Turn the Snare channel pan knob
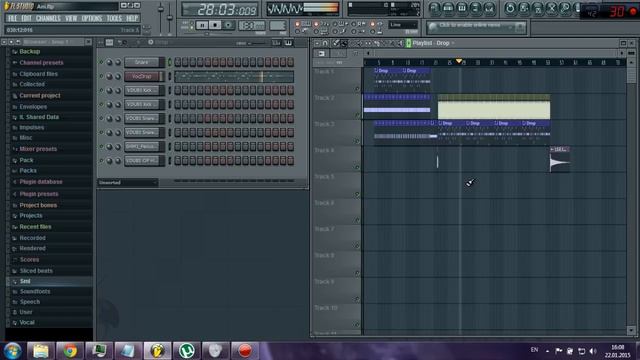The height and width of the screenshot is (360, 640). point(109,62)
